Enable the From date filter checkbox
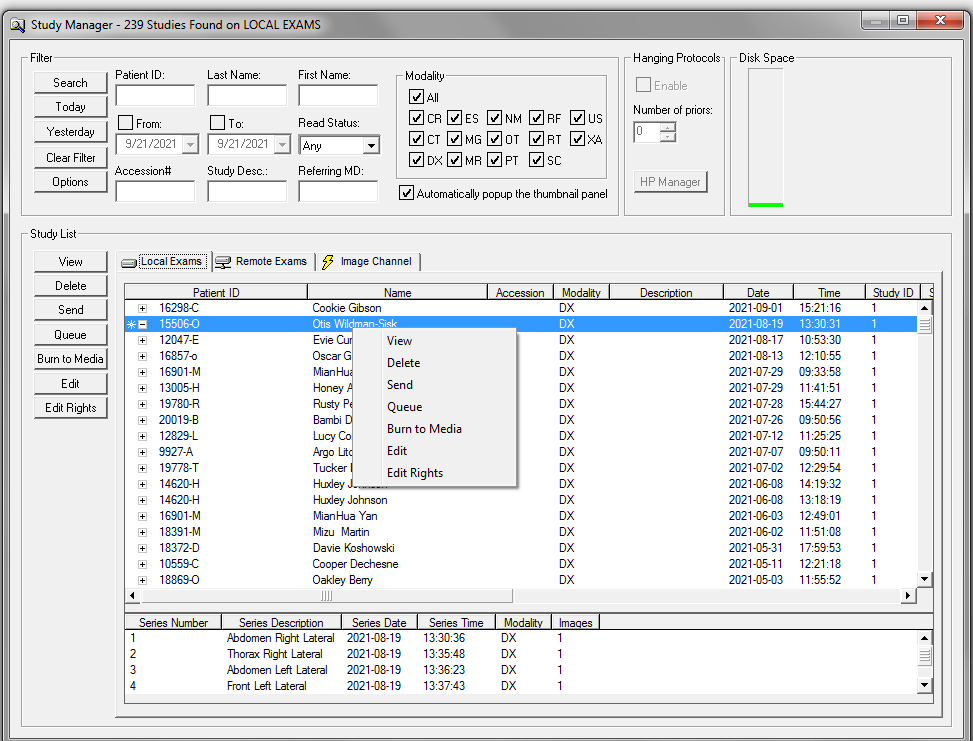This screenshot has height=741, width=973. pyautogui.click(x=125, y=123)
